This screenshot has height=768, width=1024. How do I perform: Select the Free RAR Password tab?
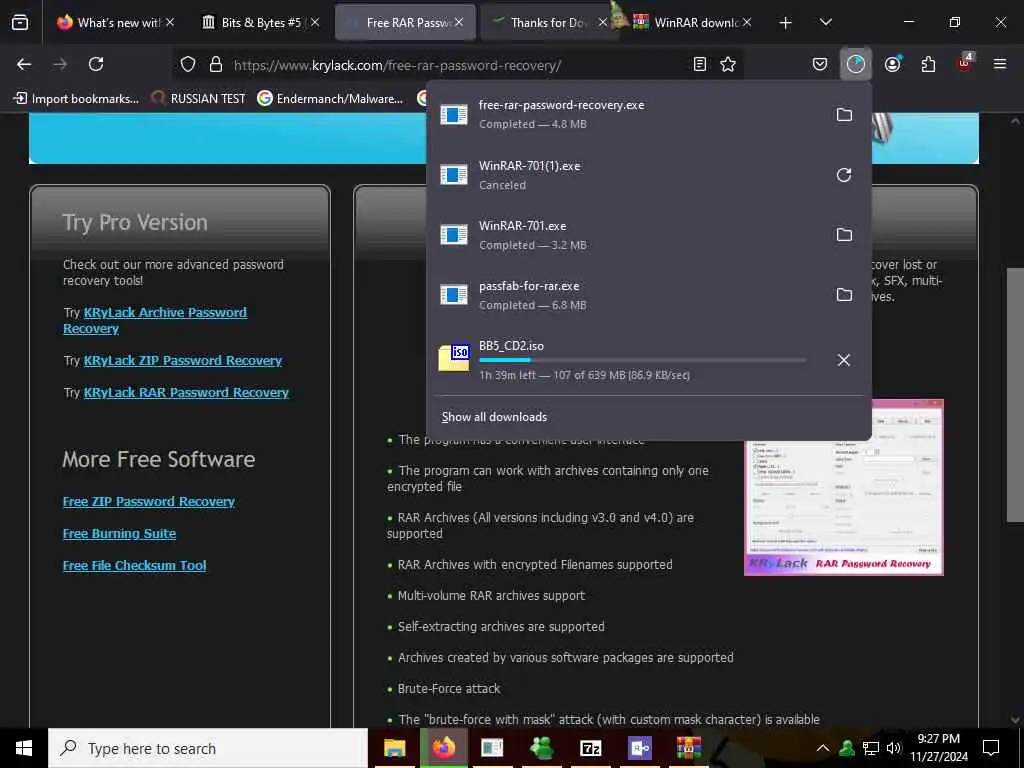pyautogui.click(x=405, y=23)
